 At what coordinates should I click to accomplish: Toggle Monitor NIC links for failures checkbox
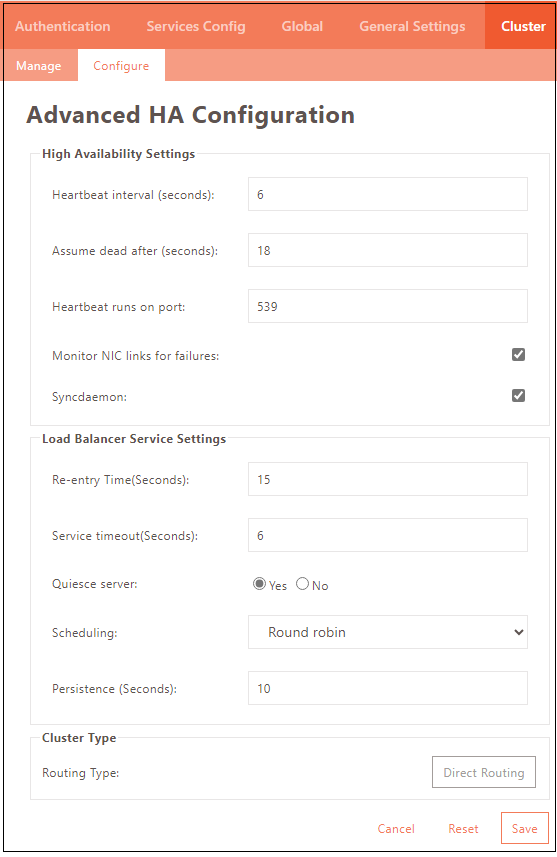pyautogui.click(x=518, y=355)
